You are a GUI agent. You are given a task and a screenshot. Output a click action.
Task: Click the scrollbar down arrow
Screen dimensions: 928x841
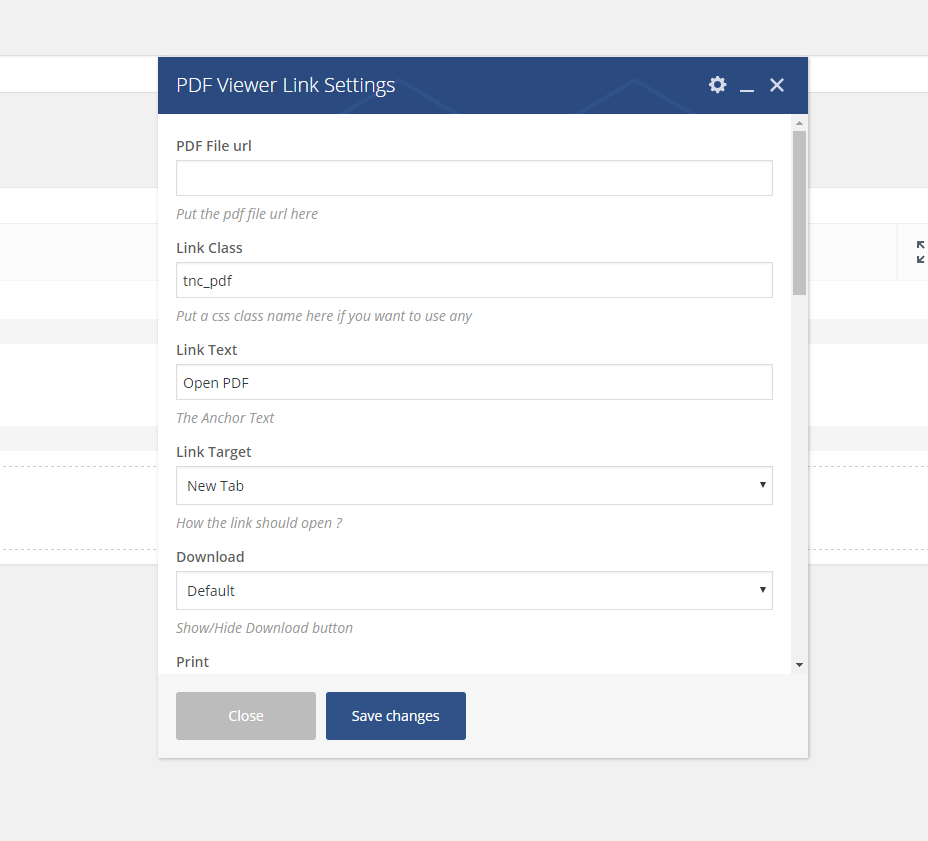(x=799, y=664)
